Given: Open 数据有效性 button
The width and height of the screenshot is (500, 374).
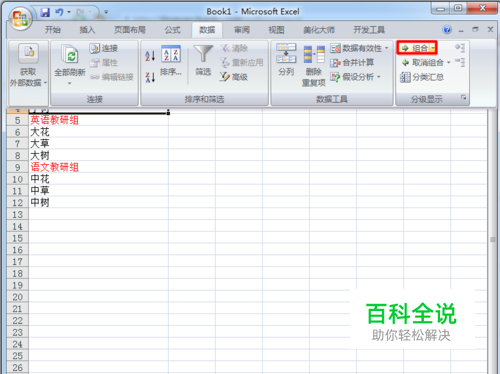Looking at the screenshot, I should (356, 48).
